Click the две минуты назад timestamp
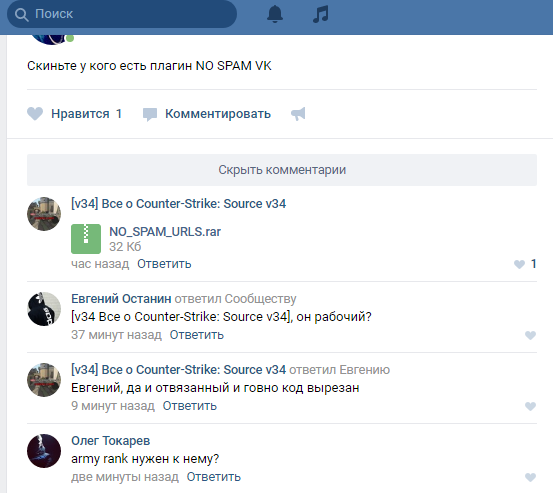Screen dimensions: 553x493 [125, 477]
